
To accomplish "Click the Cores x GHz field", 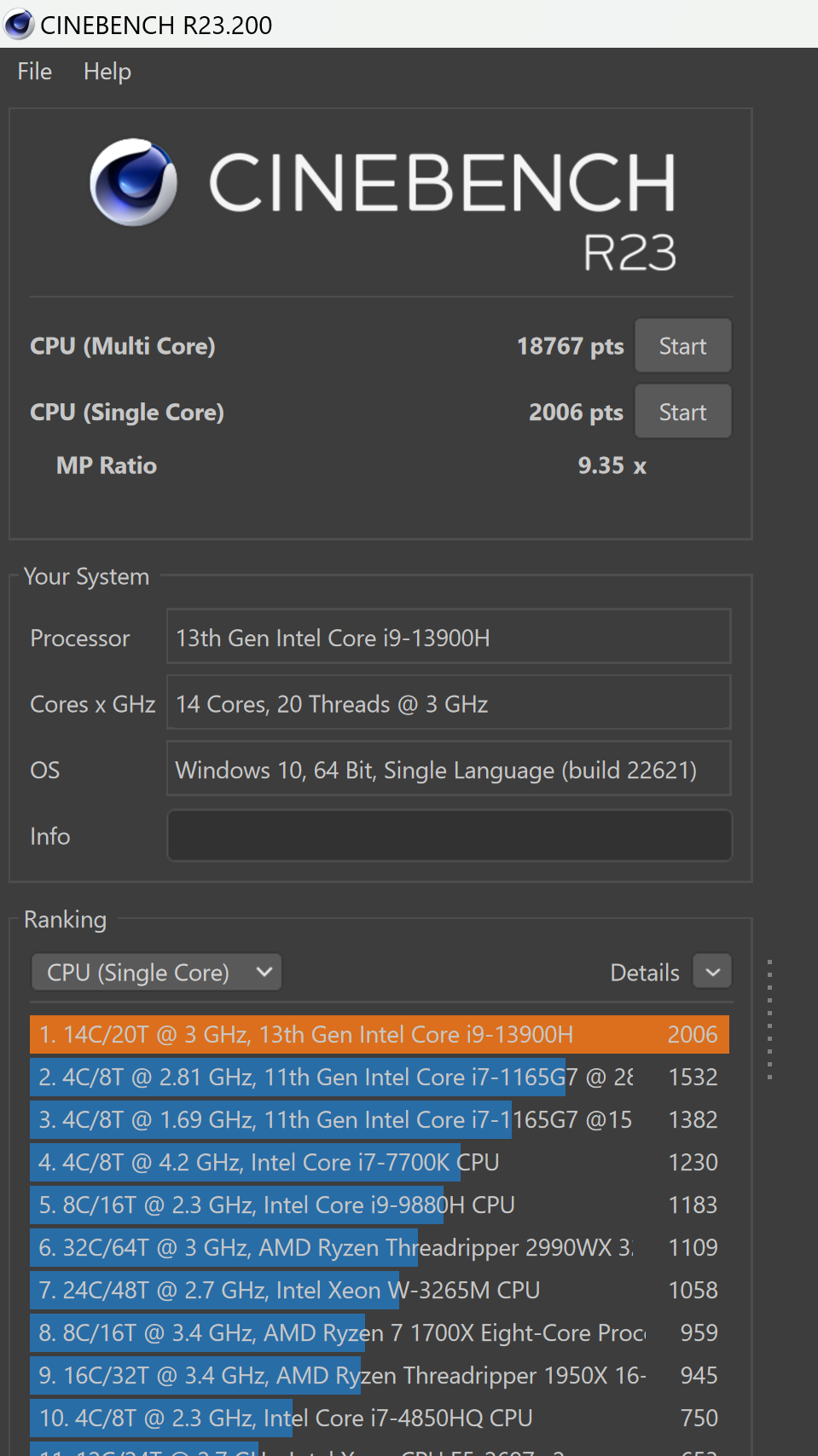I will coord(450,703).
